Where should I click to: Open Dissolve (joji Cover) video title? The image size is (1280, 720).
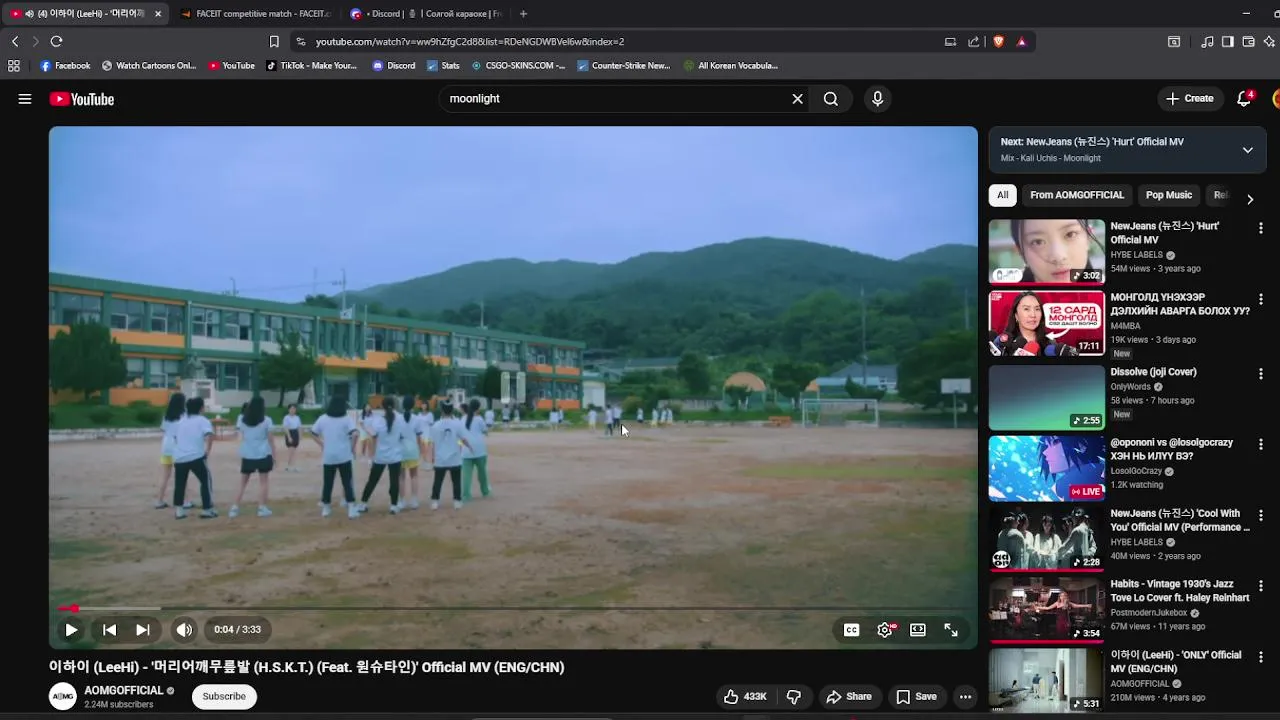1153,372
